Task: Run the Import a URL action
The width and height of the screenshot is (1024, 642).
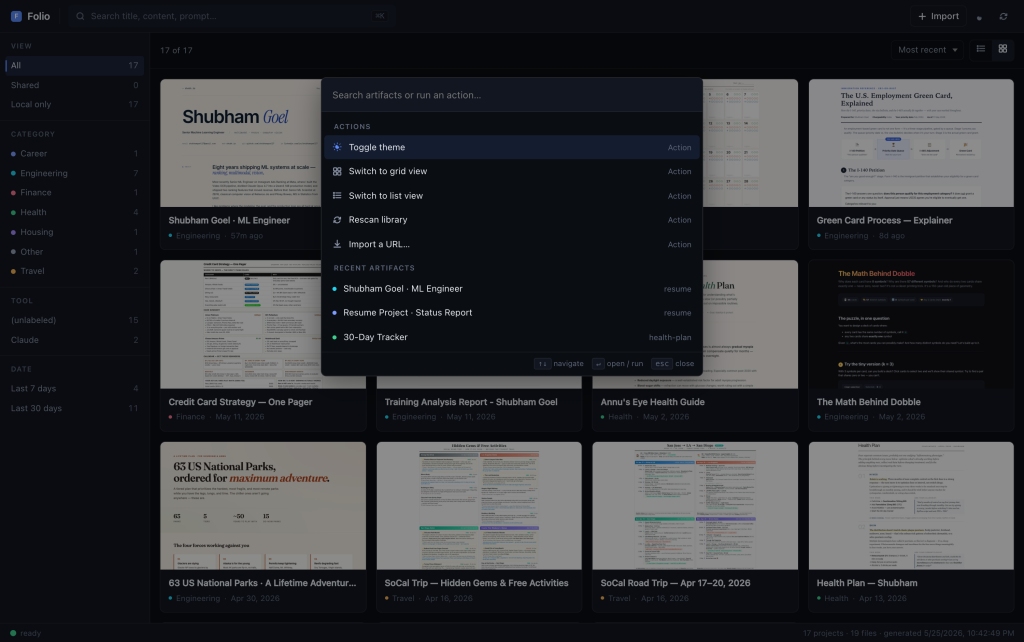Action: pyautogui.click(x=511, y=244)
